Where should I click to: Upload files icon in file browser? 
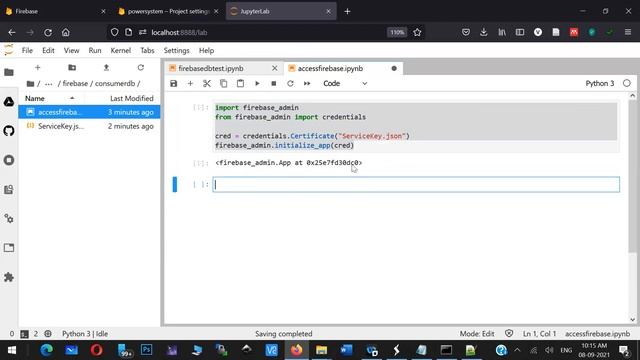(x=106, y=67)
